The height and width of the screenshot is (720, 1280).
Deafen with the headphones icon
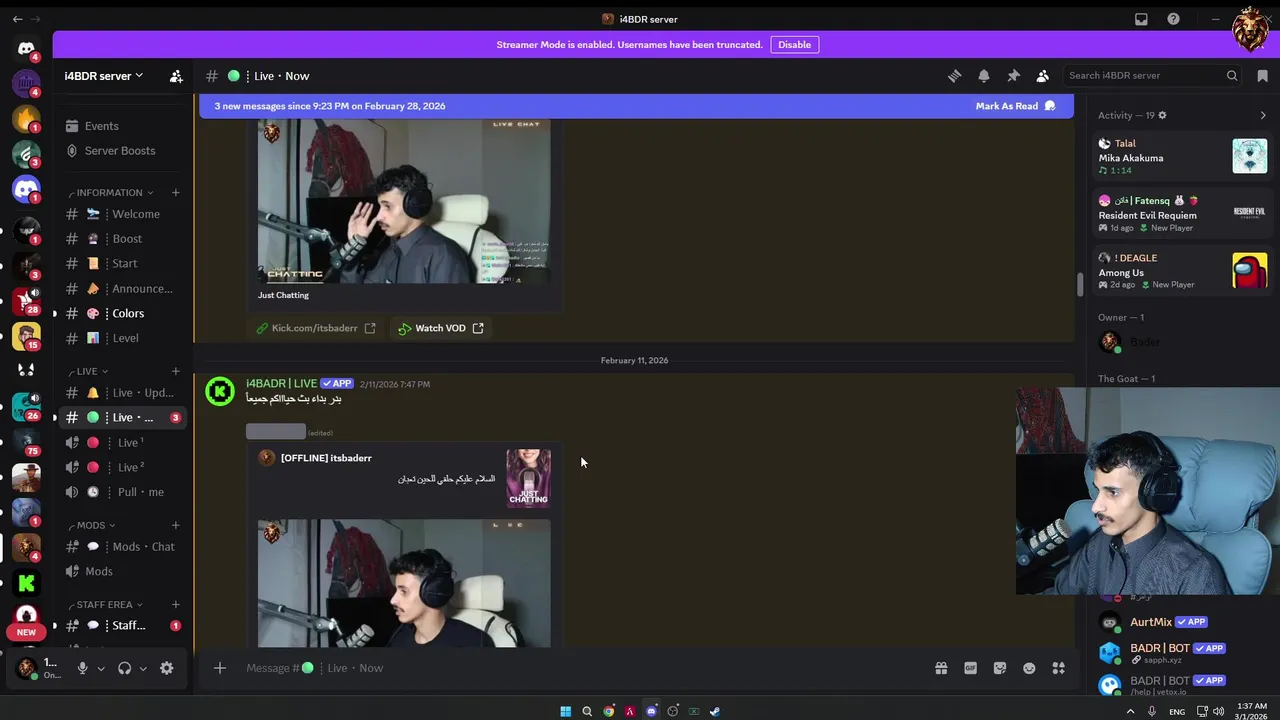click(x=125, y=668)
